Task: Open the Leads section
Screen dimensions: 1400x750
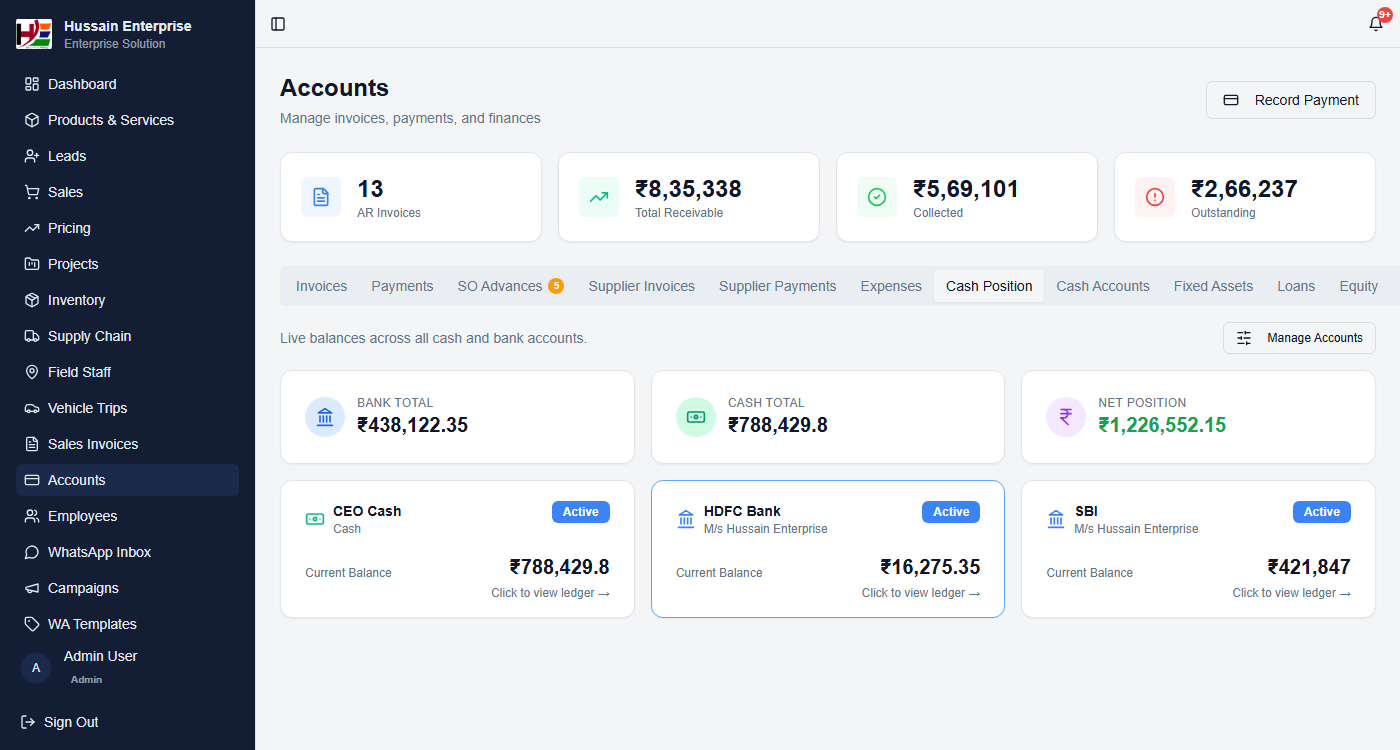Action: point(127,156)
